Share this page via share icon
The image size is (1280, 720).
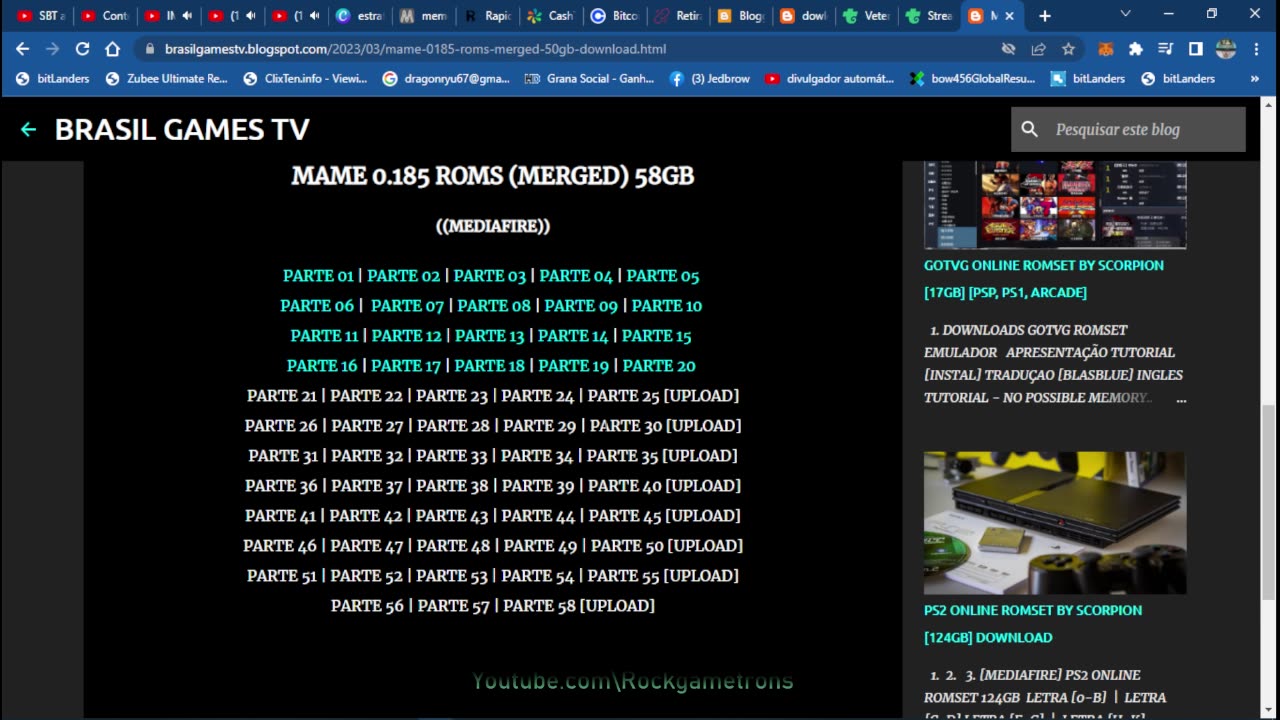click(1039, 49)
